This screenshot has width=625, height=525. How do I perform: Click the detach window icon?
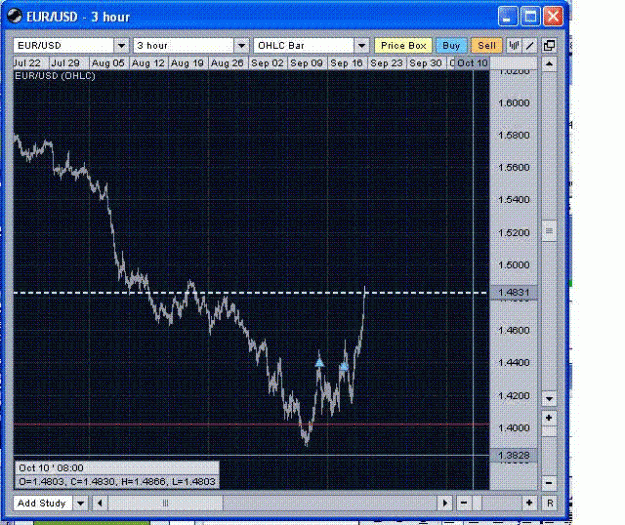point(549,45)
